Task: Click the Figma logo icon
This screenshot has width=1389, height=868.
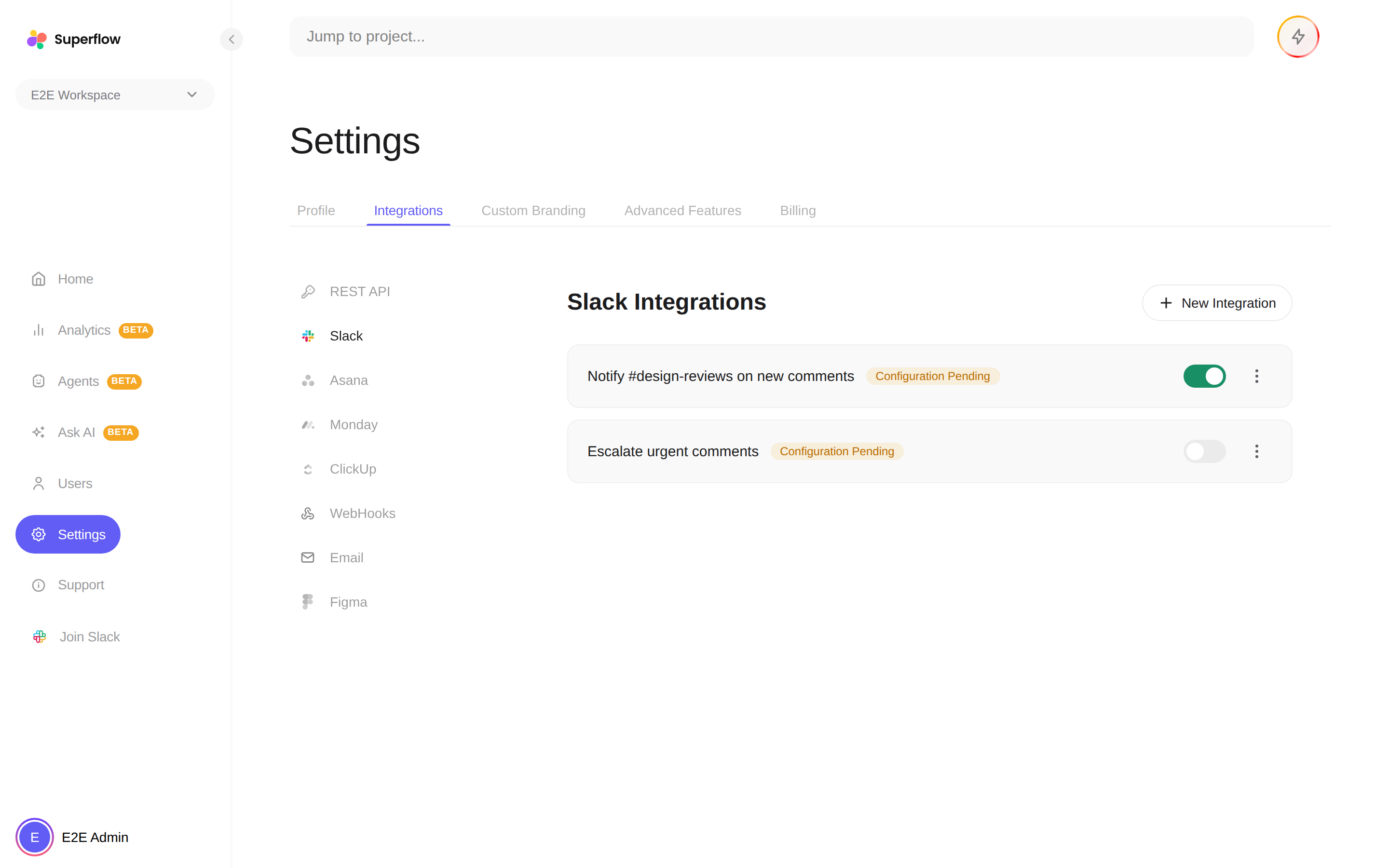Action: coord(308,602)
